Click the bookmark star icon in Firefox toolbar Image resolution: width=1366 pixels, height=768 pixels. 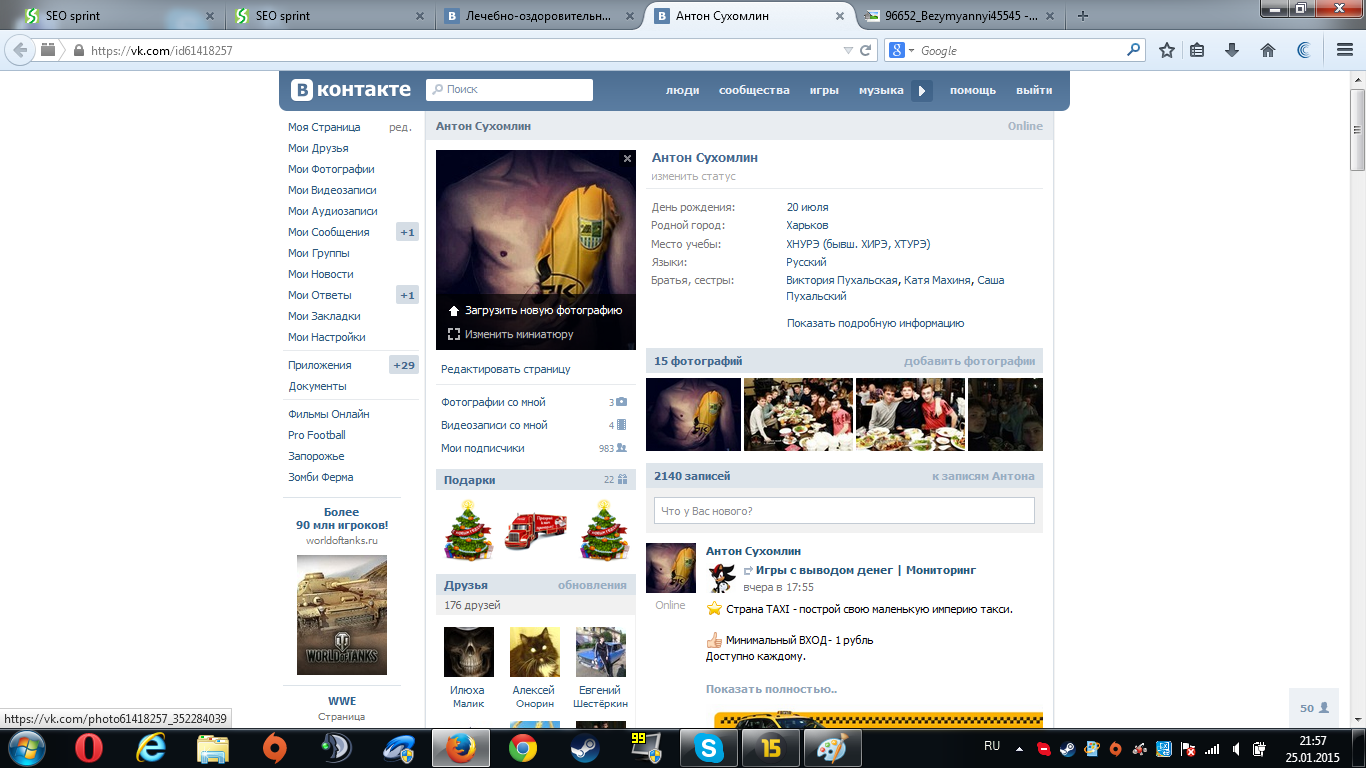[1167, 50]
